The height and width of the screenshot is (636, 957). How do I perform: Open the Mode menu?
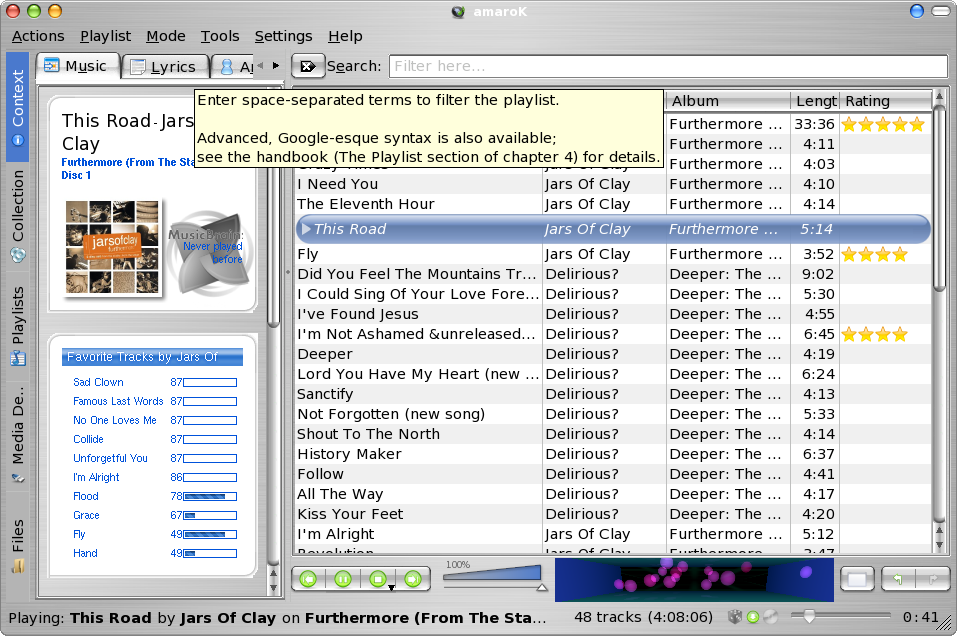coord(166,36)
